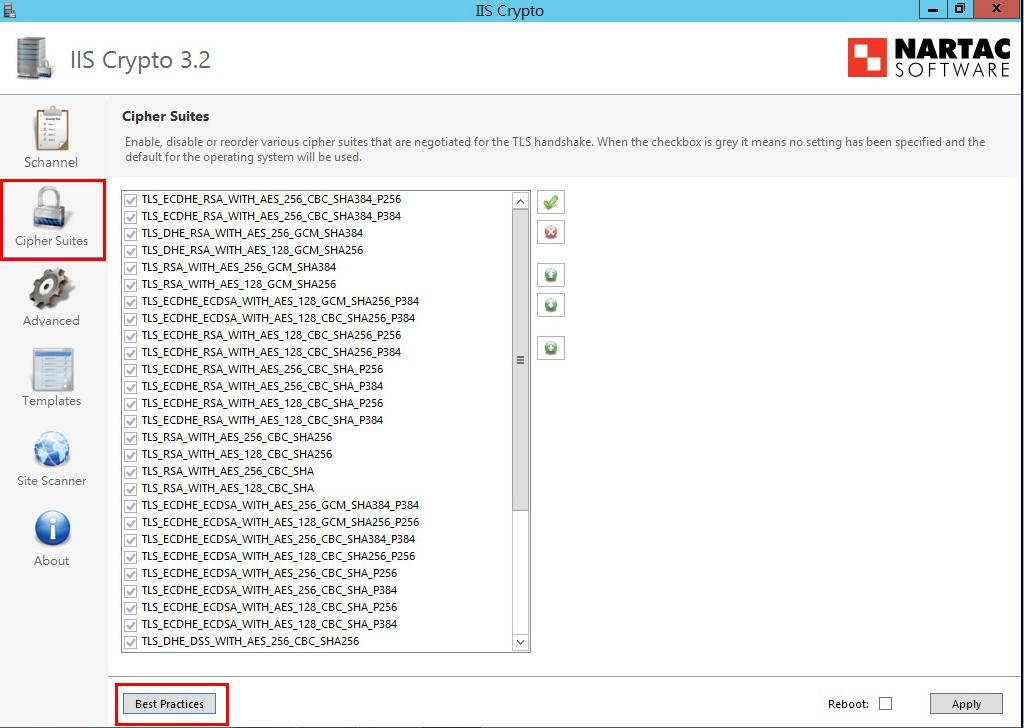The height and width of the screenshot is (728, 1024).
Task: Open the About section
Action: tap(51, 538)
